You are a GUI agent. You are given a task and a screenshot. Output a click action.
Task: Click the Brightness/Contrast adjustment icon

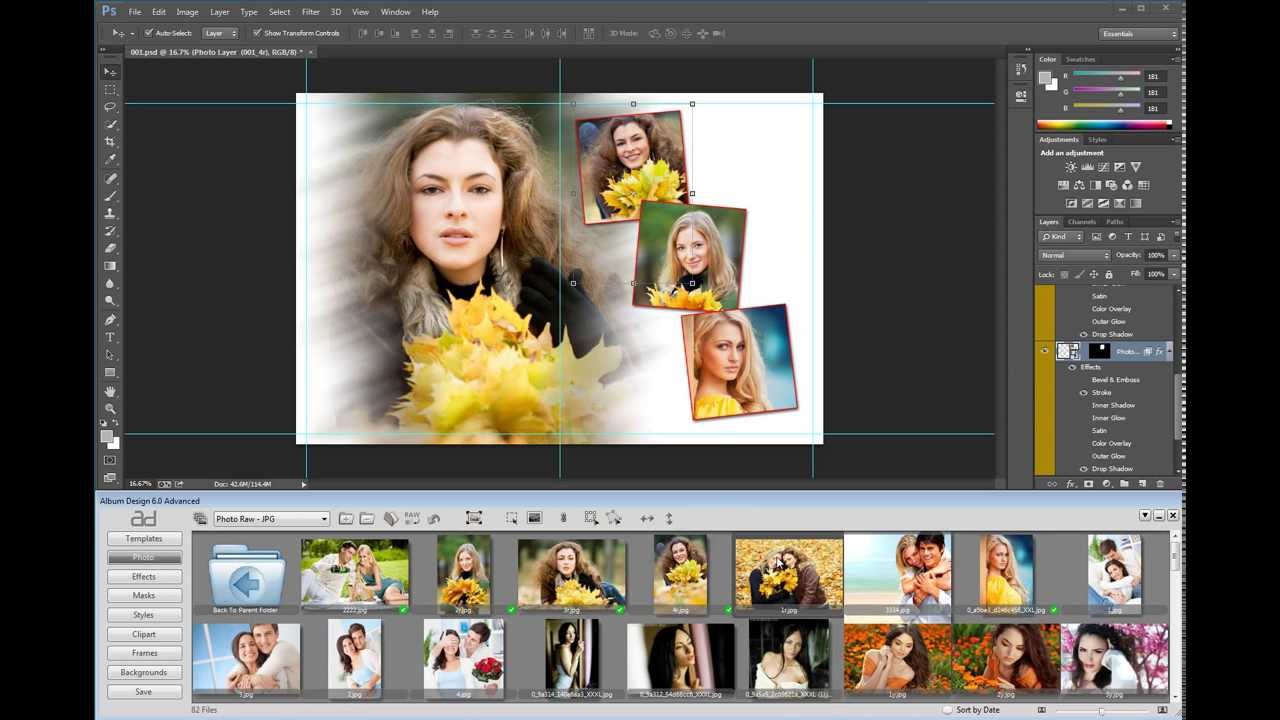[1071, 168]
